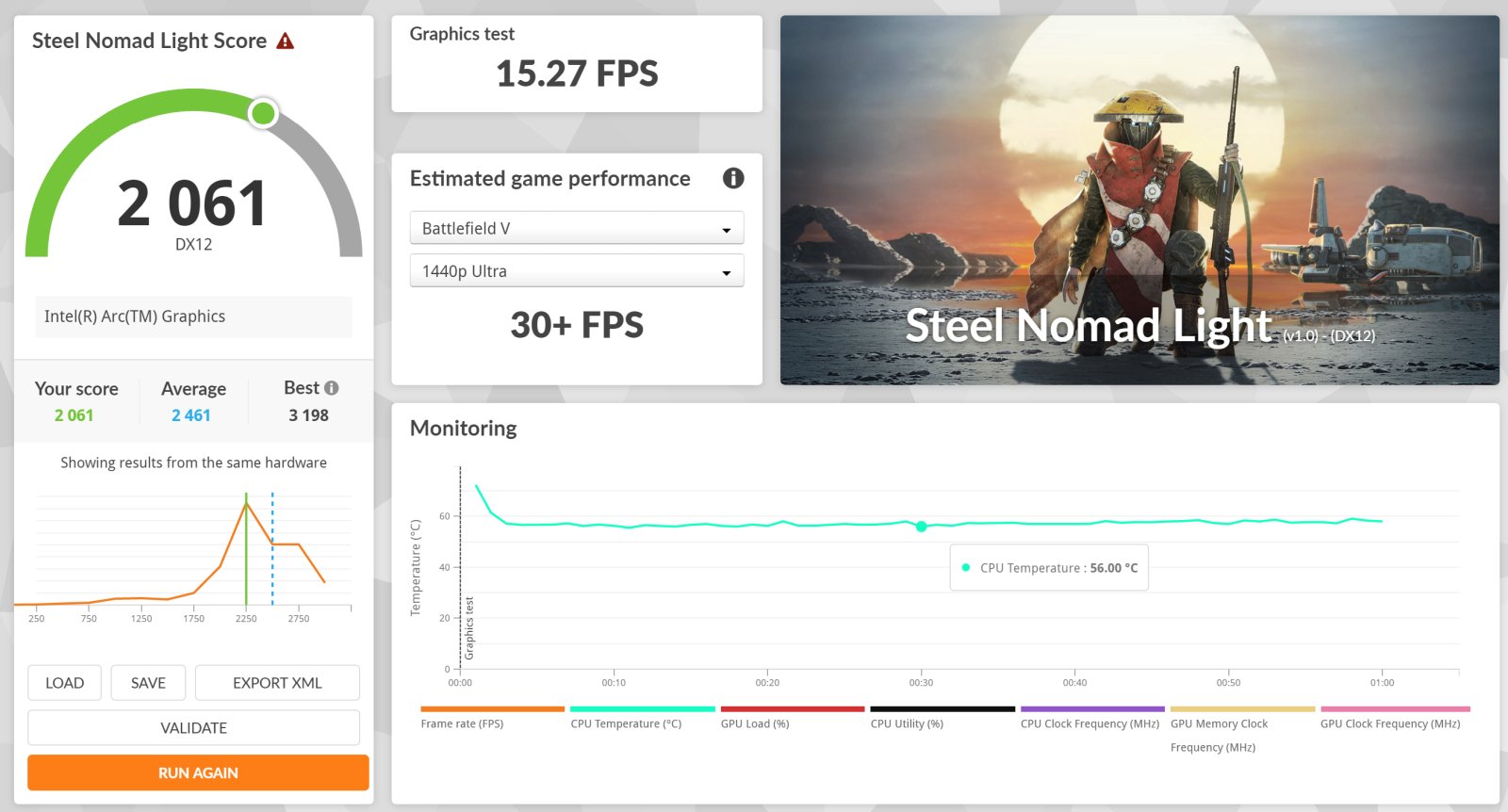Click the red warning triangle icon
This screenshot has width=1508, height=812.
pos(285,41)
